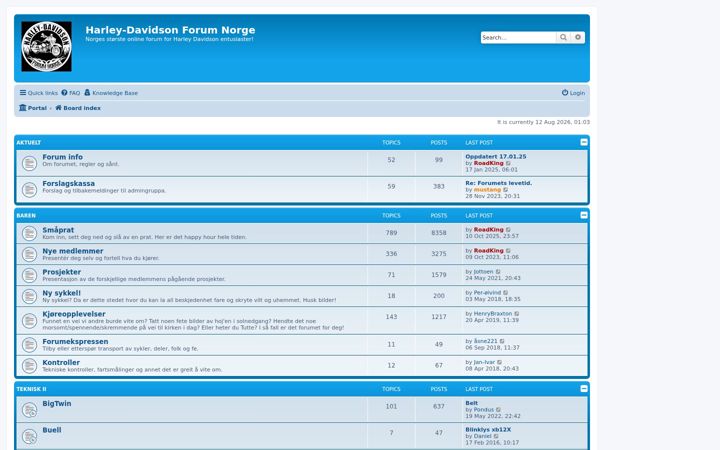Open last post titled 'Belt'

472,403
